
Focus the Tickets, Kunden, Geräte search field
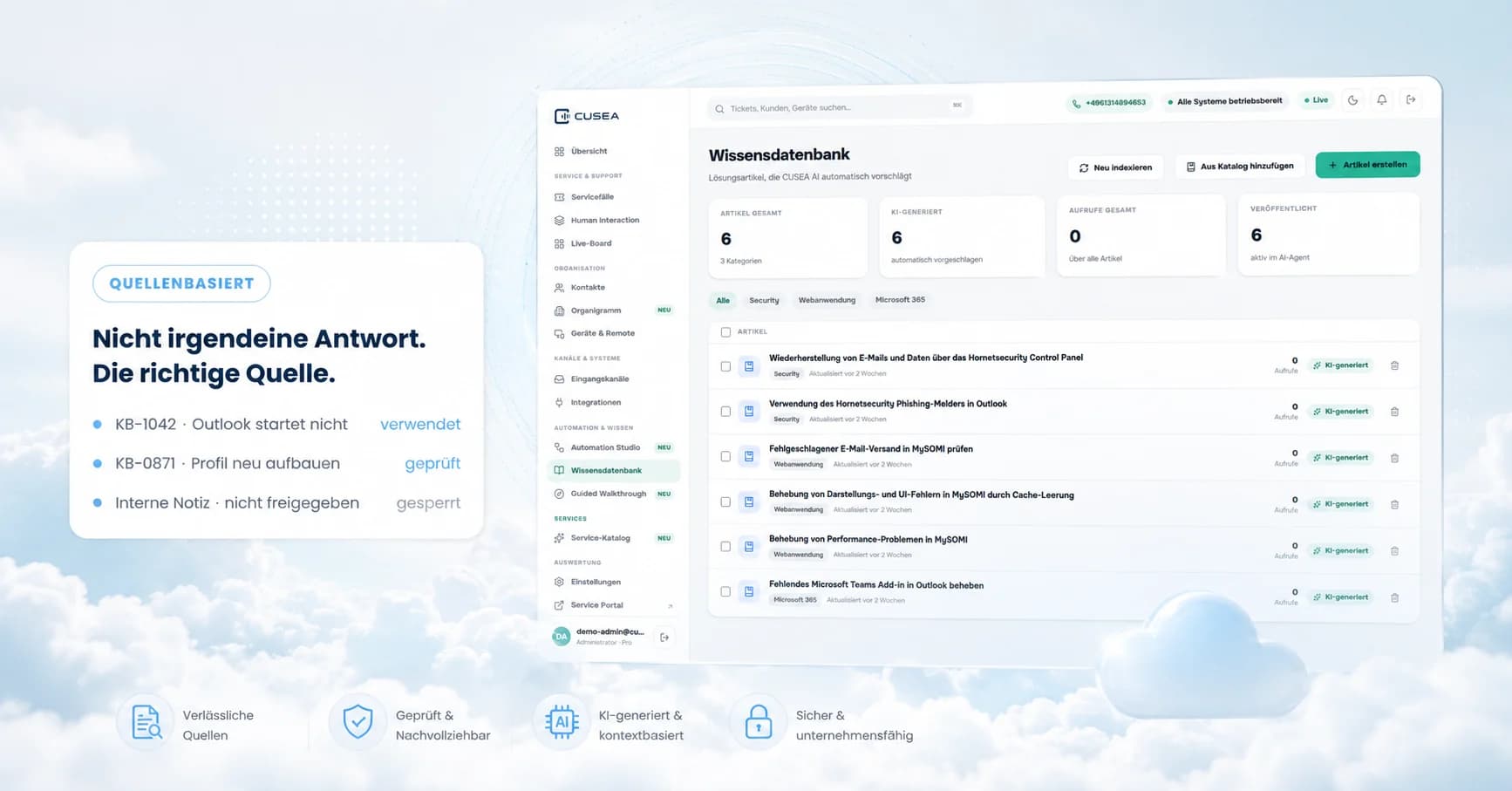coord(839,107)
